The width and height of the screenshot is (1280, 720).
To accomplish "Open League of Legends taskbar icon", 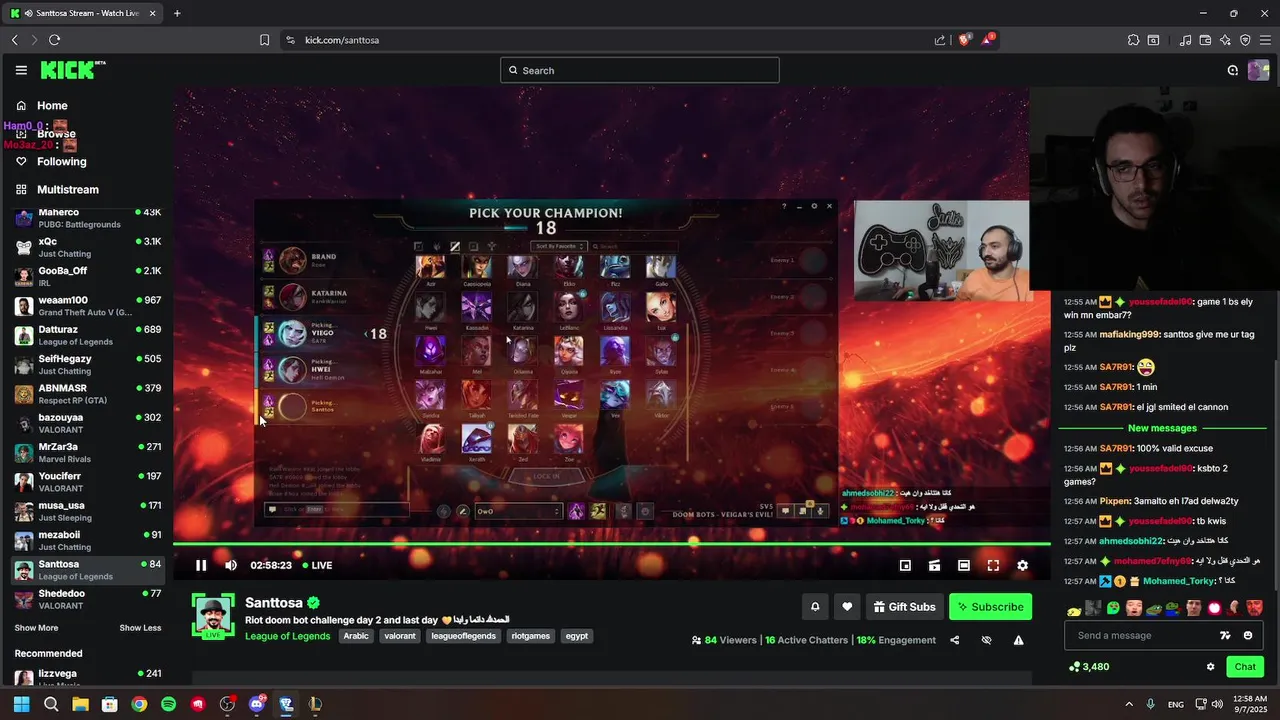I will tap(315, 704).
